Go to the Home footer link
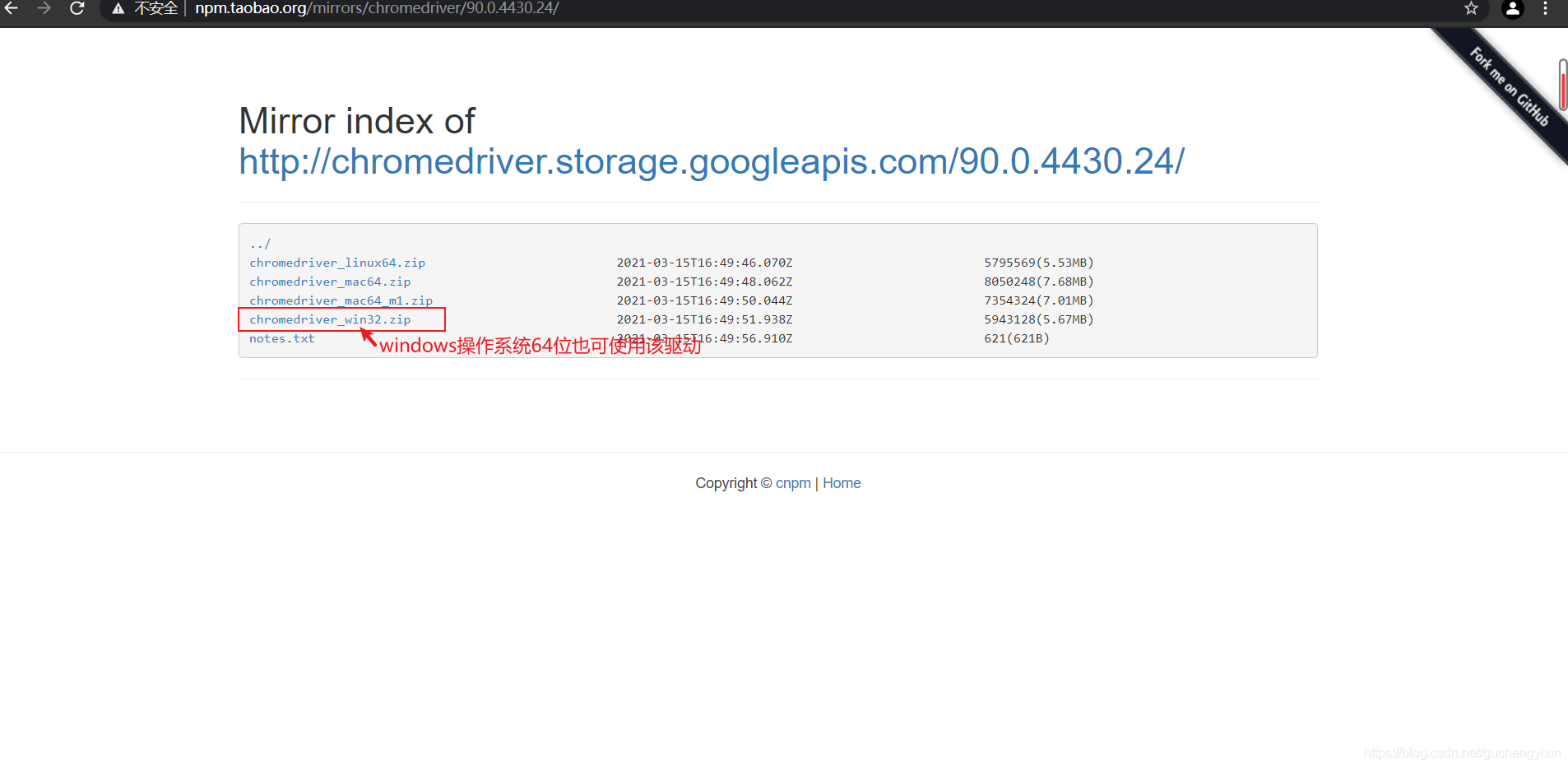The image size is (1568, 768). click(842, 483)
